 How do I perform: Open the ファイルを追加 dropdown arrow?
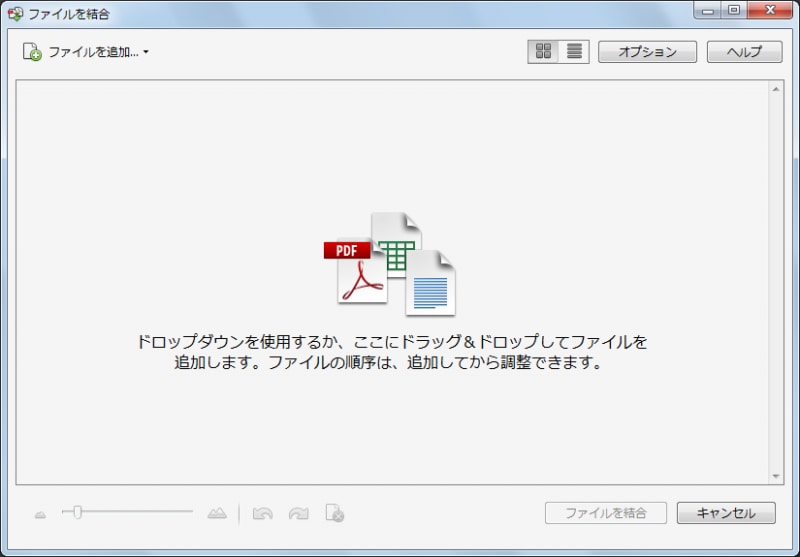[146, 52]
